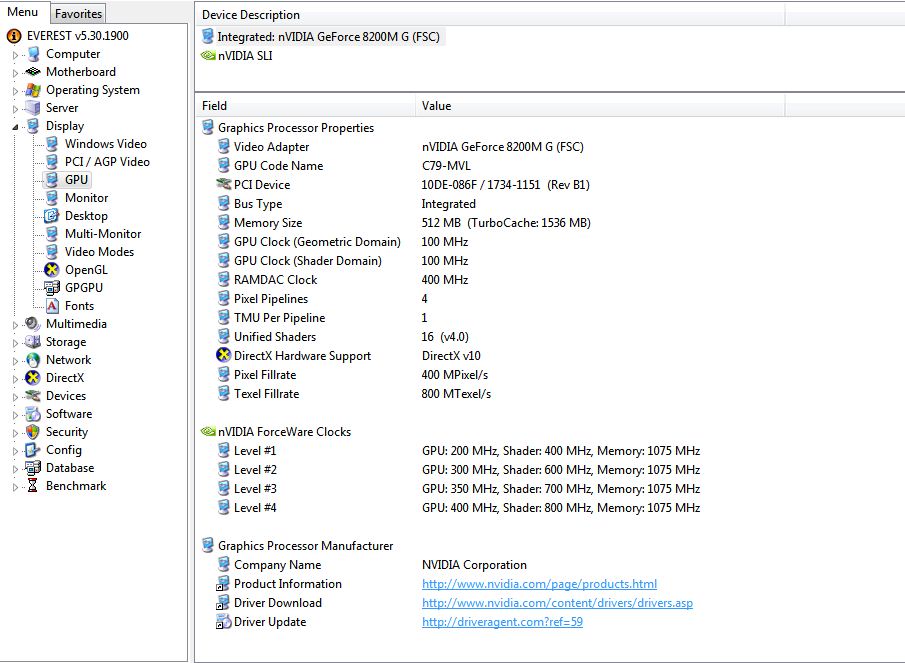905x663 pixels.
Task: Switch to the Favorites tab
Action: pos(78,14)
